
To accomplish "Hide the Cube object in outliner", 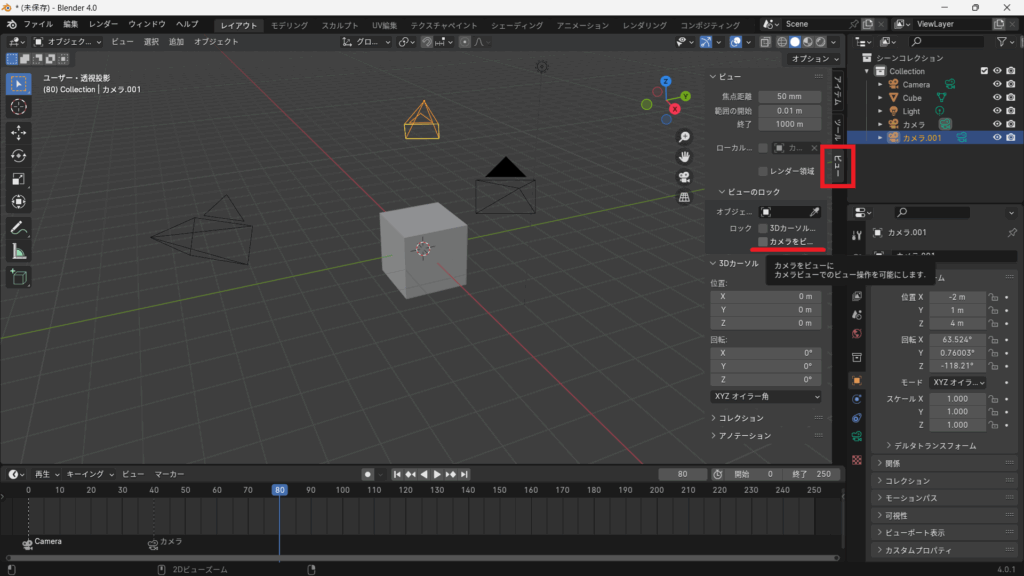I will click(996, 98).
